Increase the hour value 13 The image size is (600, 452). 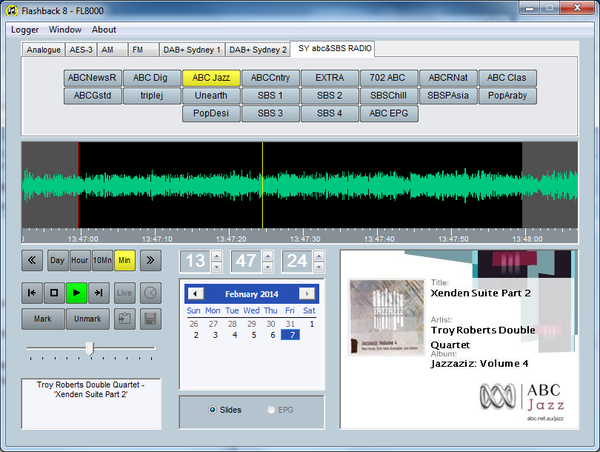216,256
